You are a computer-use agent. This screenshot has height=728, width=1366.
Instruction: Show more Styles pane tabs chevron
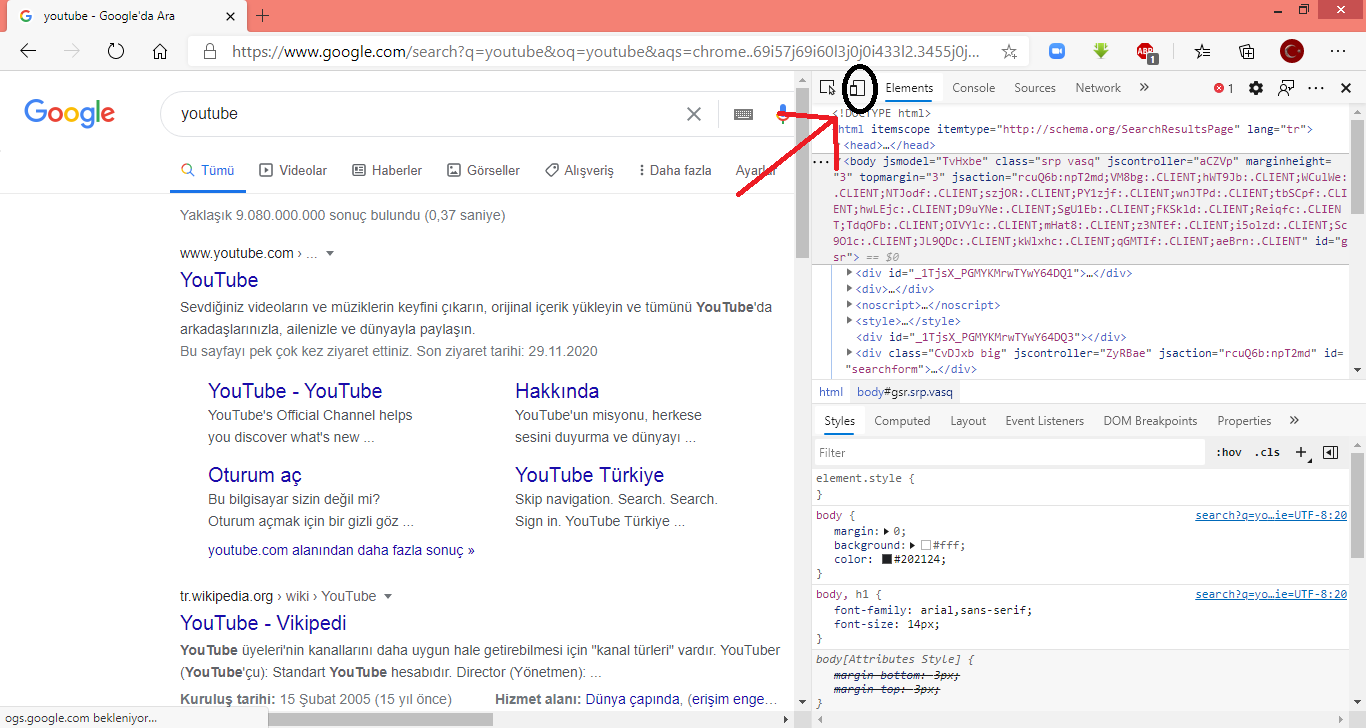click(1294, 421)
